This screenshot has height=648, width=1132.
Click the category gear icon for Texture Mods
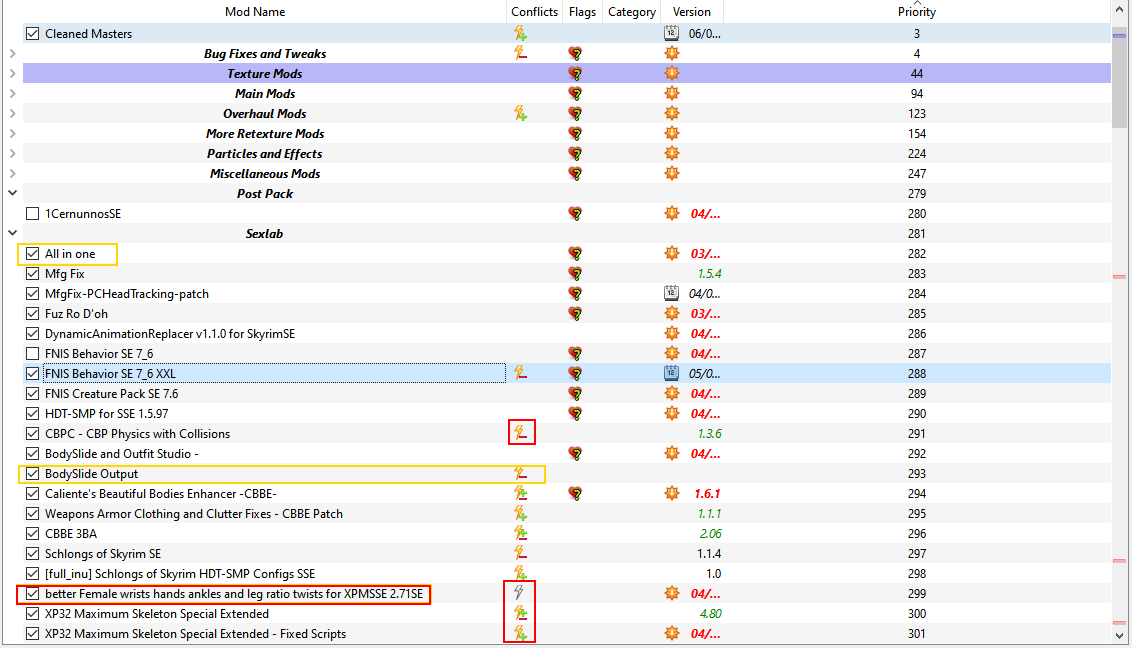[x=672, y=74]
